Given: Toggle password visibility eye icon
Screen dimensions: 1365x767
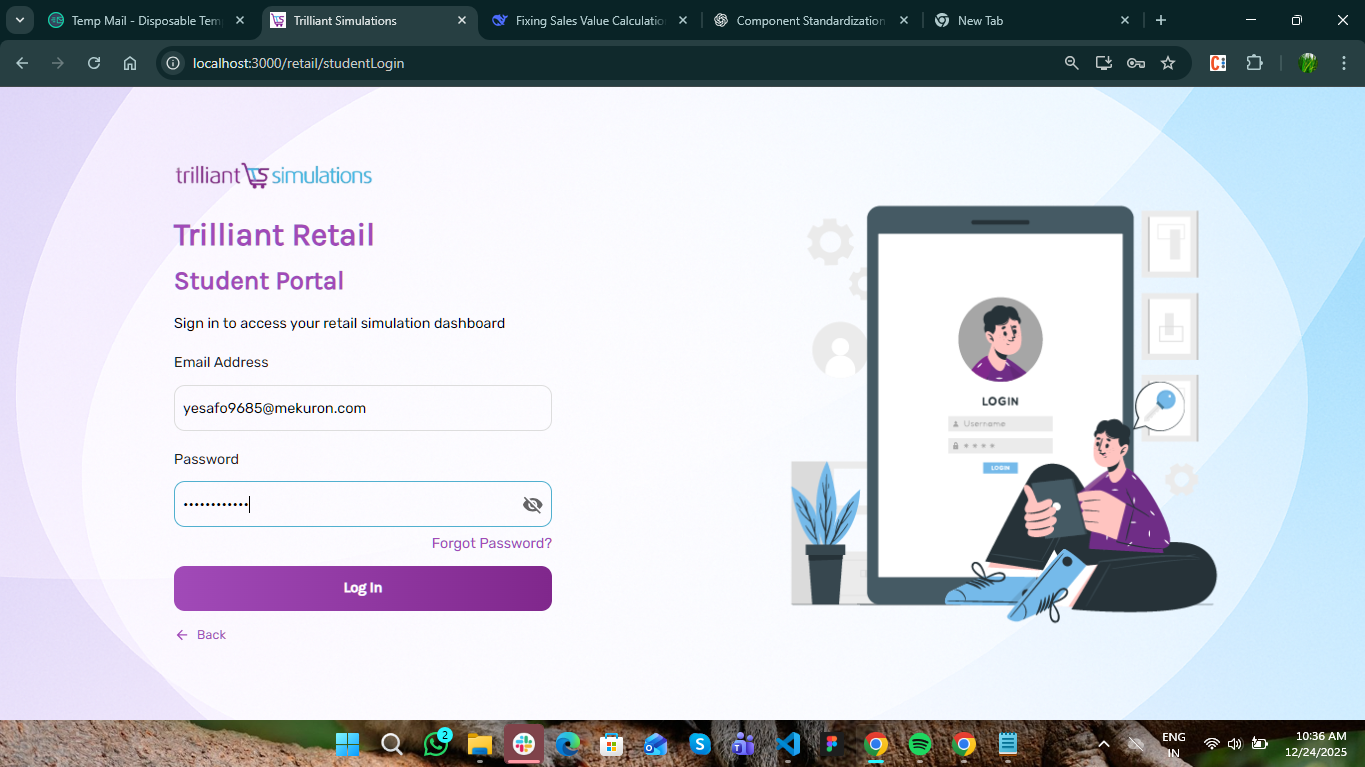Looking at the screenshot, I should click(532, 505).
